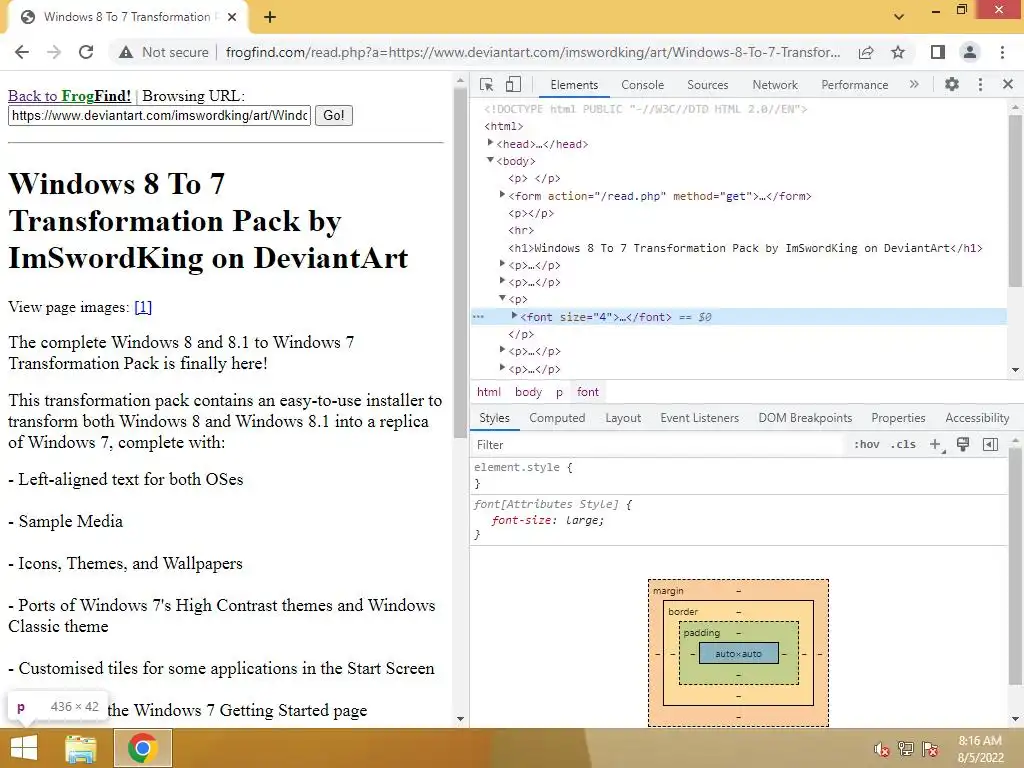Image resolution: width=1024 pixels, height=768 pixels.
Task: Open the Event Listeners subtab
Action: click(x=699, y=418)
